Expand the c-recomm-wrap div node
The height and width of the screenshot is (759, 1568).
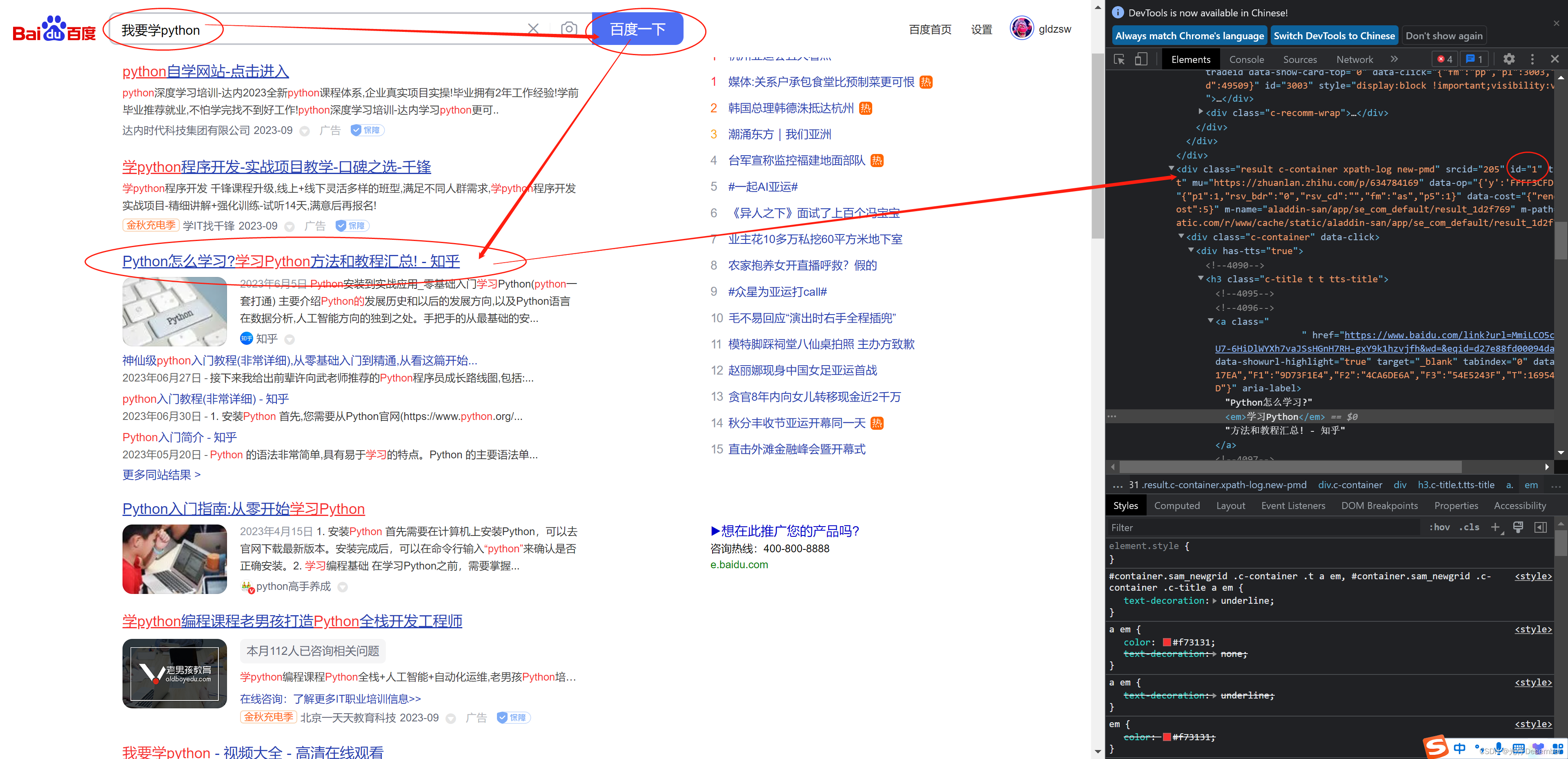point(1201,112)
